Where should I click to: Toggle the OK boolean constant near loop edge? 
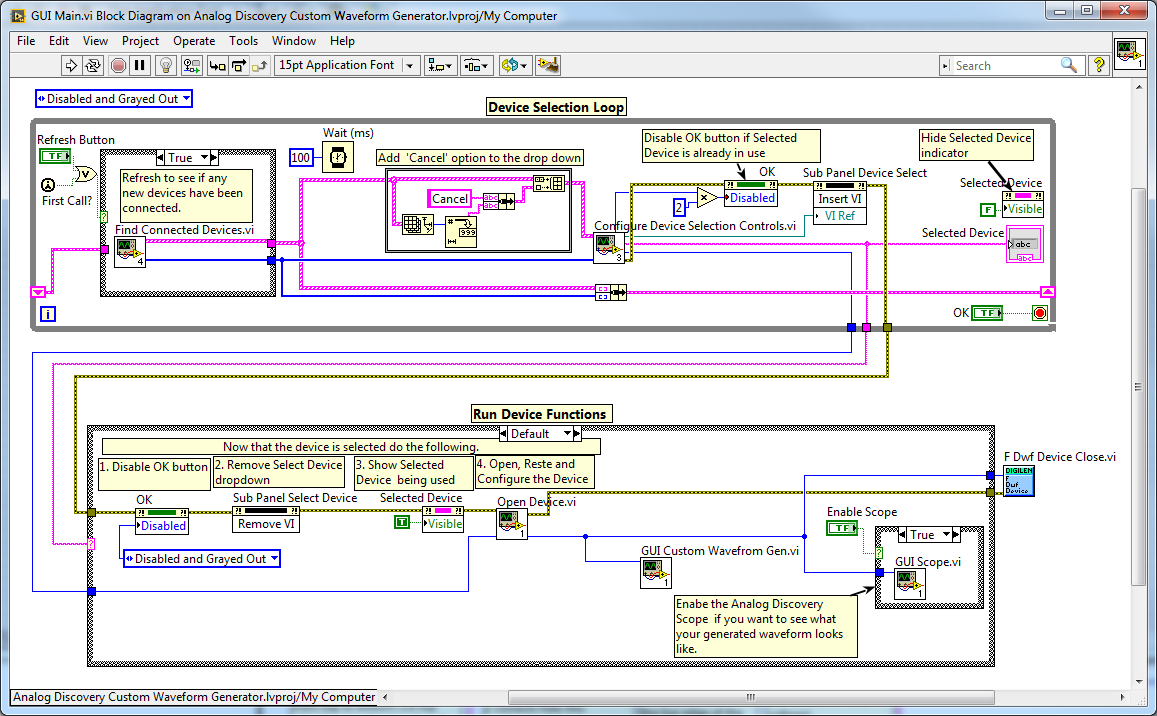(x=988, y=312)
